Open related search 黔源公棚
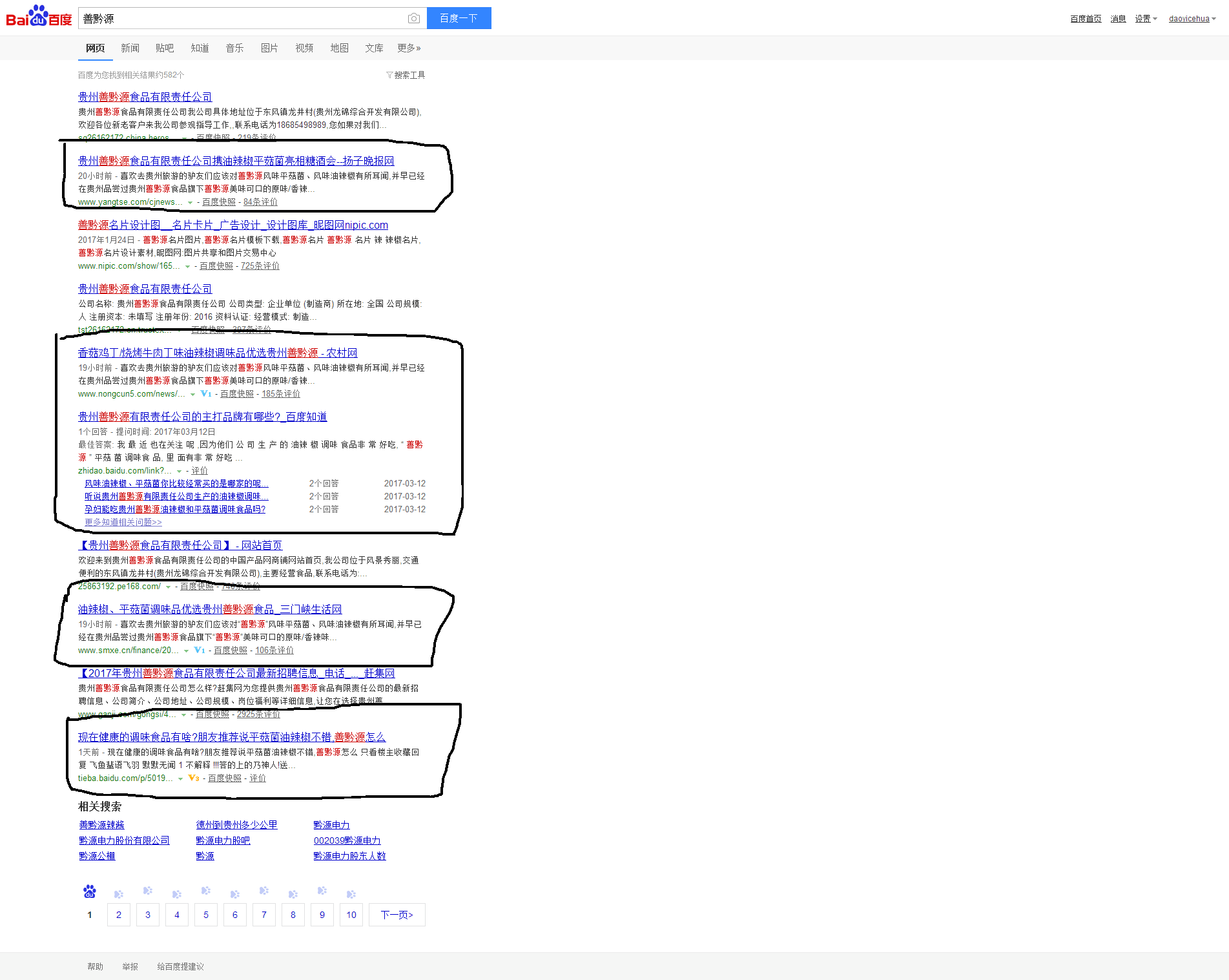Viewport: 1229px width, 980px height. pos(97,856)
